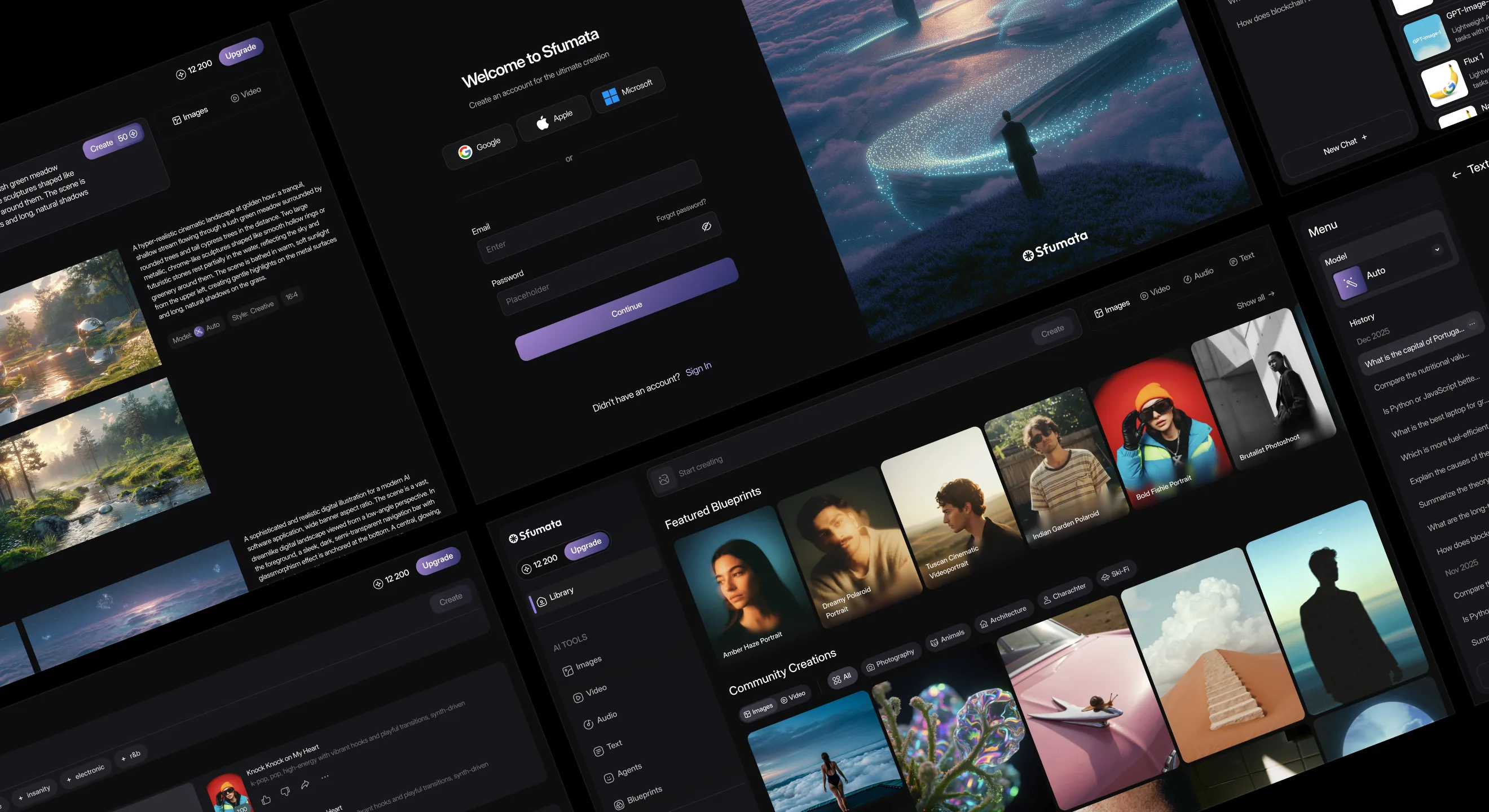
Task: Toggle Images under Community Creations
Action: (x=758, y=710)
